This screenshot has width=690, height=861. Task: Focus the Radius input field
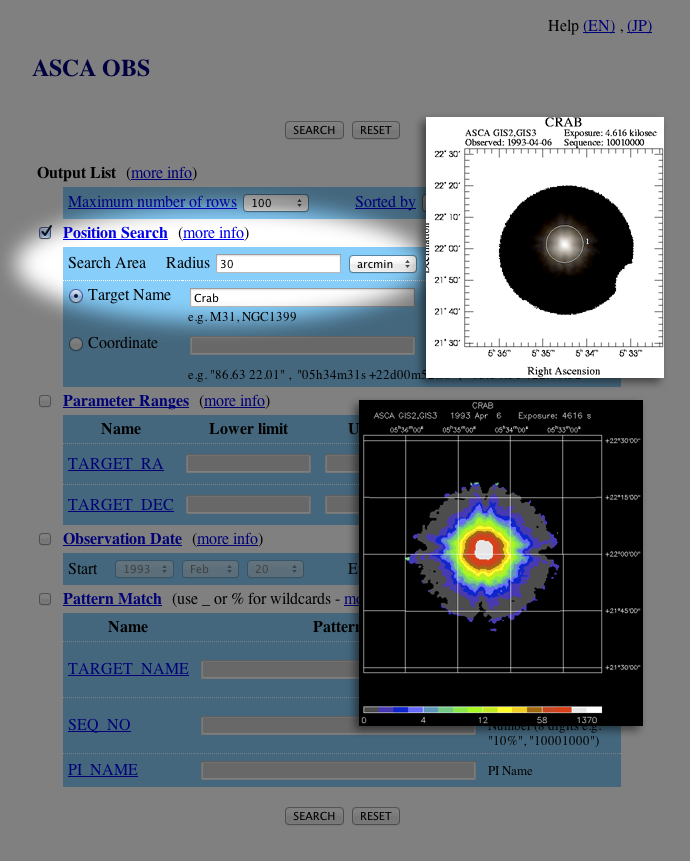(x=278, y=264)
